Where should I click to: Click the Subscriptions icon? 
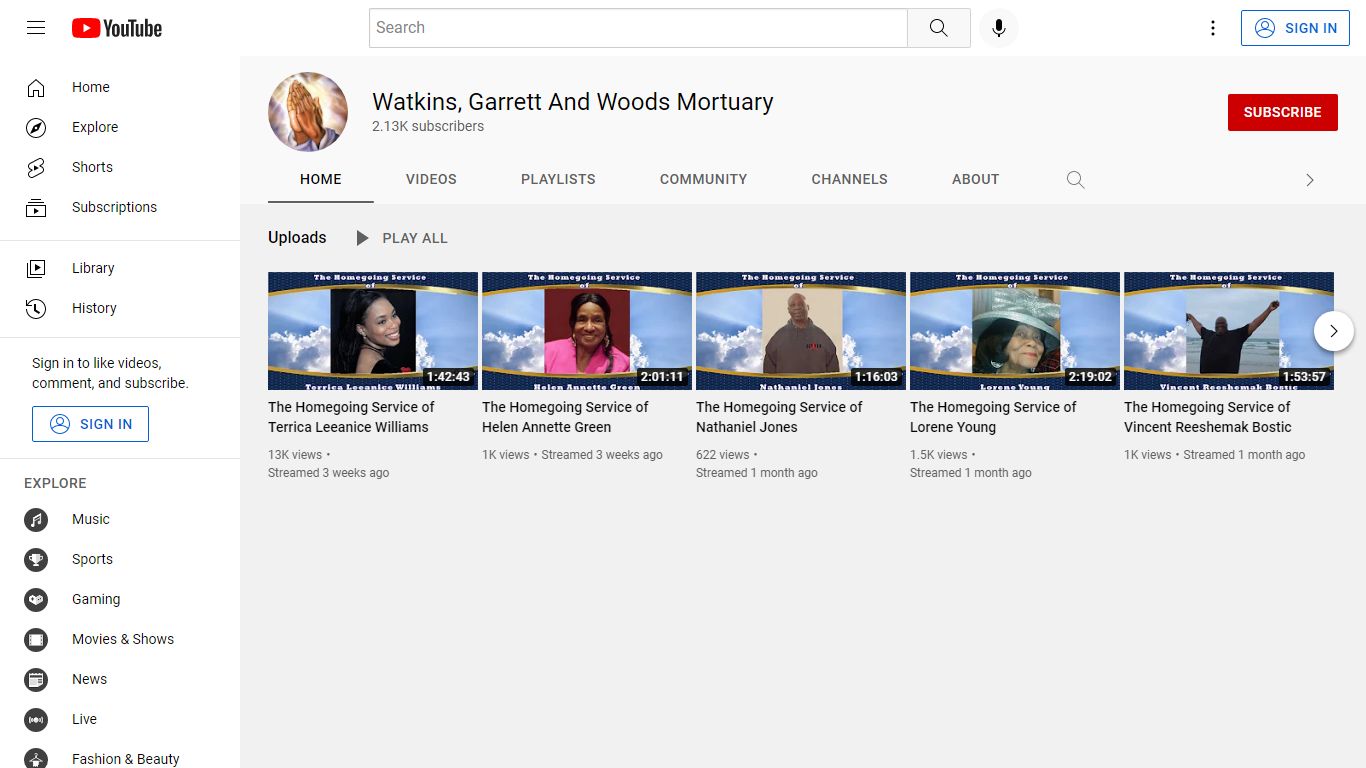pos(36,208)
